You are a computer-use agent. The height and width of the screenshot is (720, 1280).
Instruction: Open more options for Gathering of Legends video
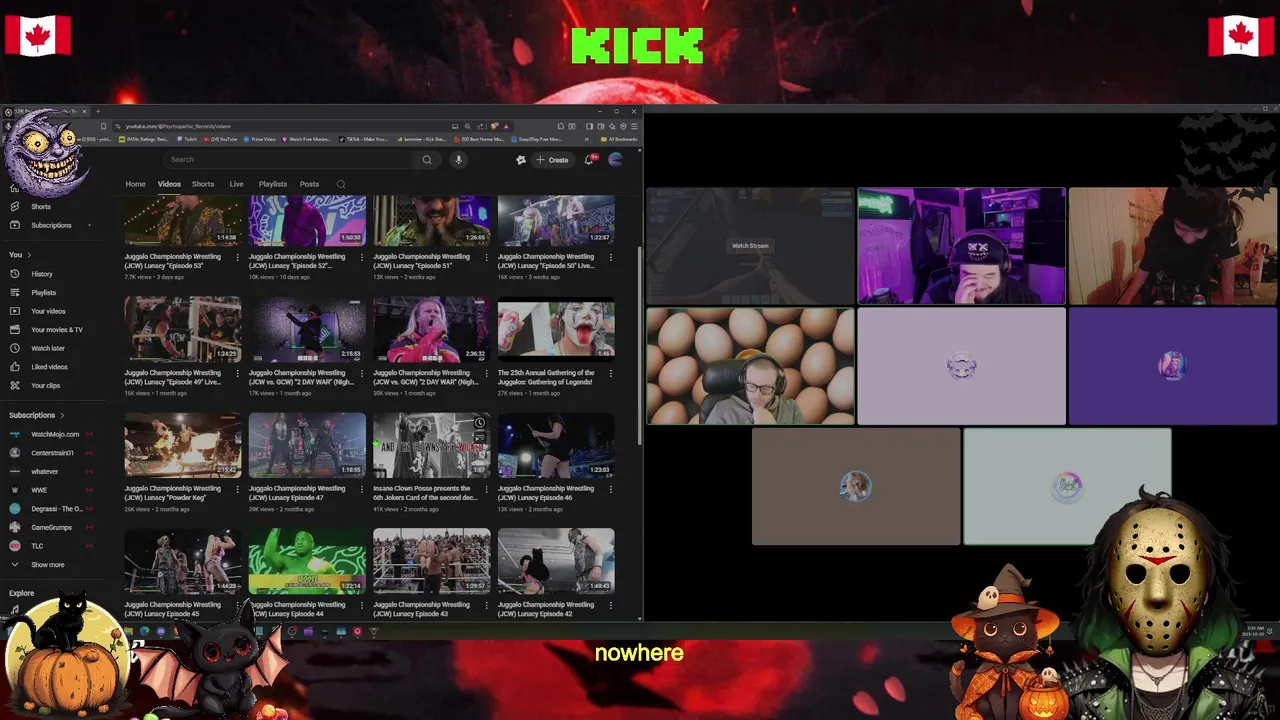pos(611,374)
